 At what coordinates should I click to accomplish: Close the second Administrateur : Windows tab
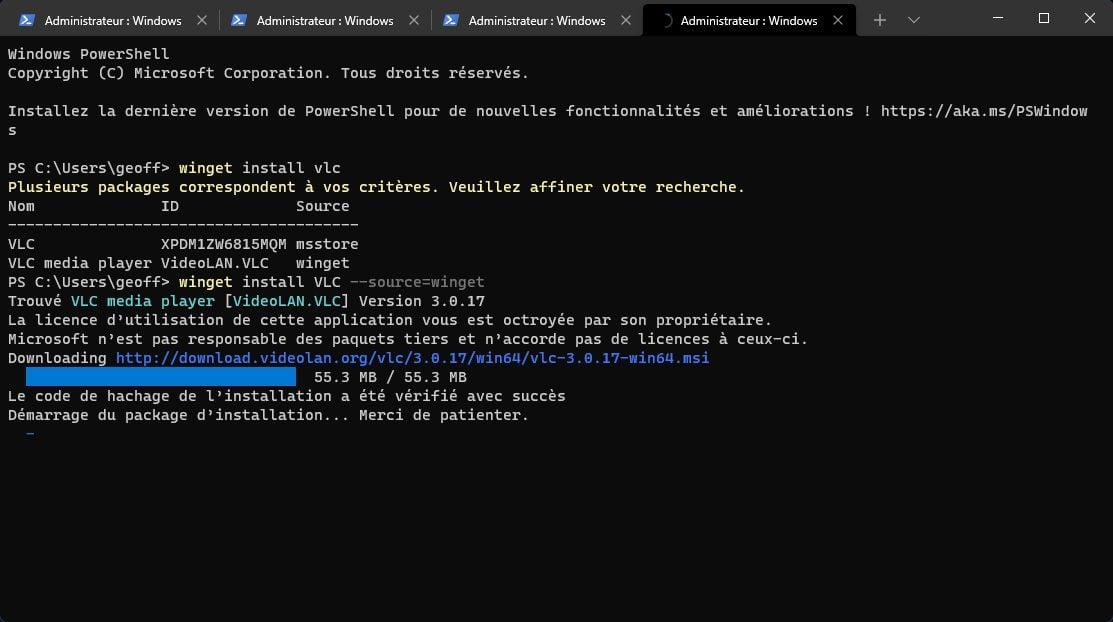(x=414, y=21)
